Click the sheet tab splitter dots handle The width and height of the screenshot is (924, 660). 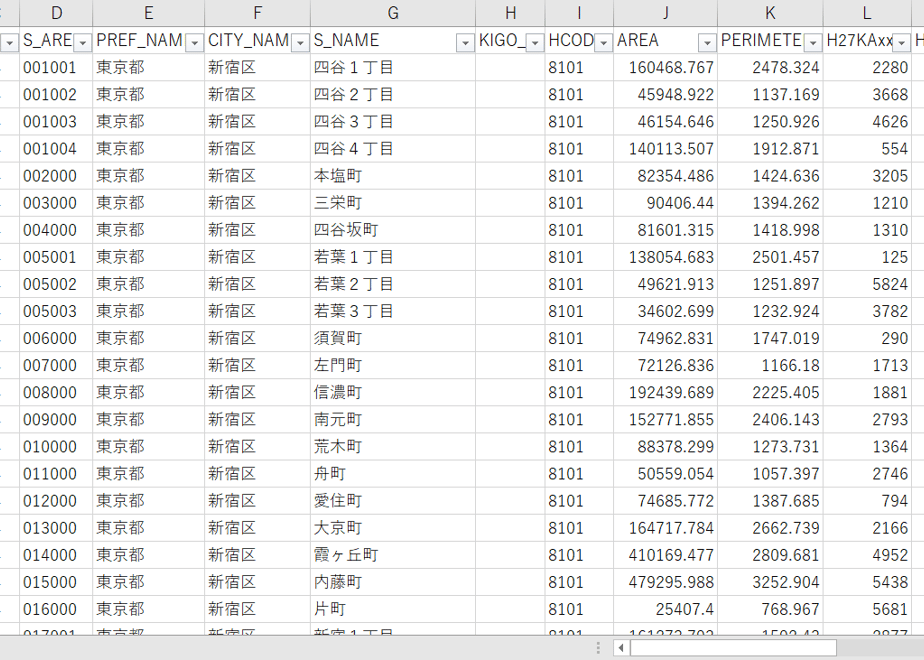598,648
